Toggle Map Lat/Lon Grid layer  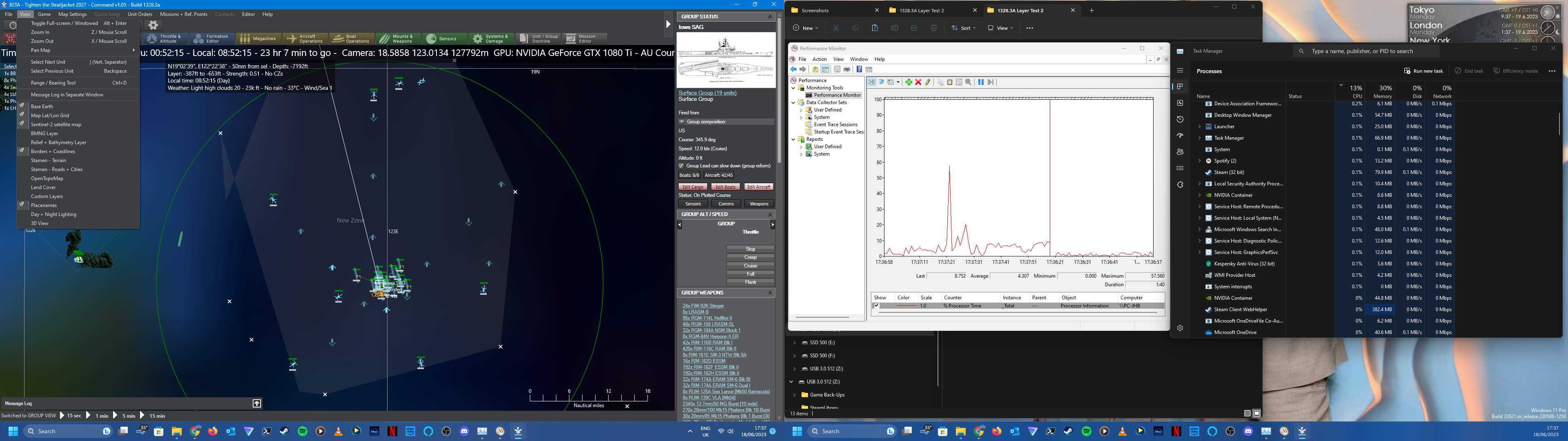[x=78, y=115]
